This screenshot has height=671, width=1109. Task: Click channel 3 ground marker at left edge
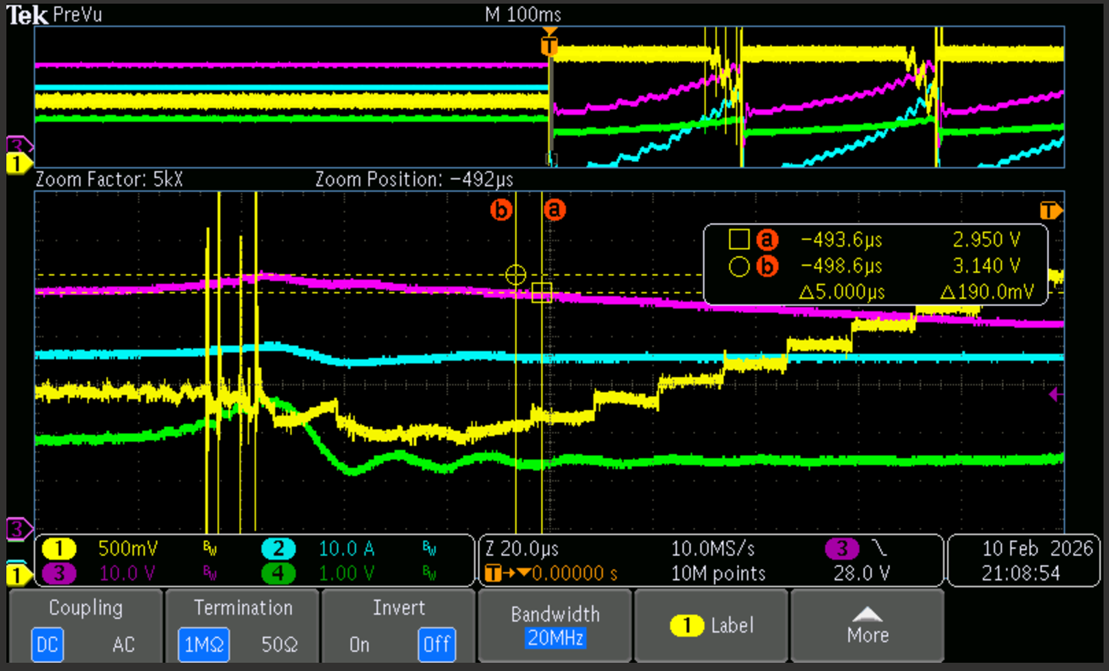pos(18,527)
